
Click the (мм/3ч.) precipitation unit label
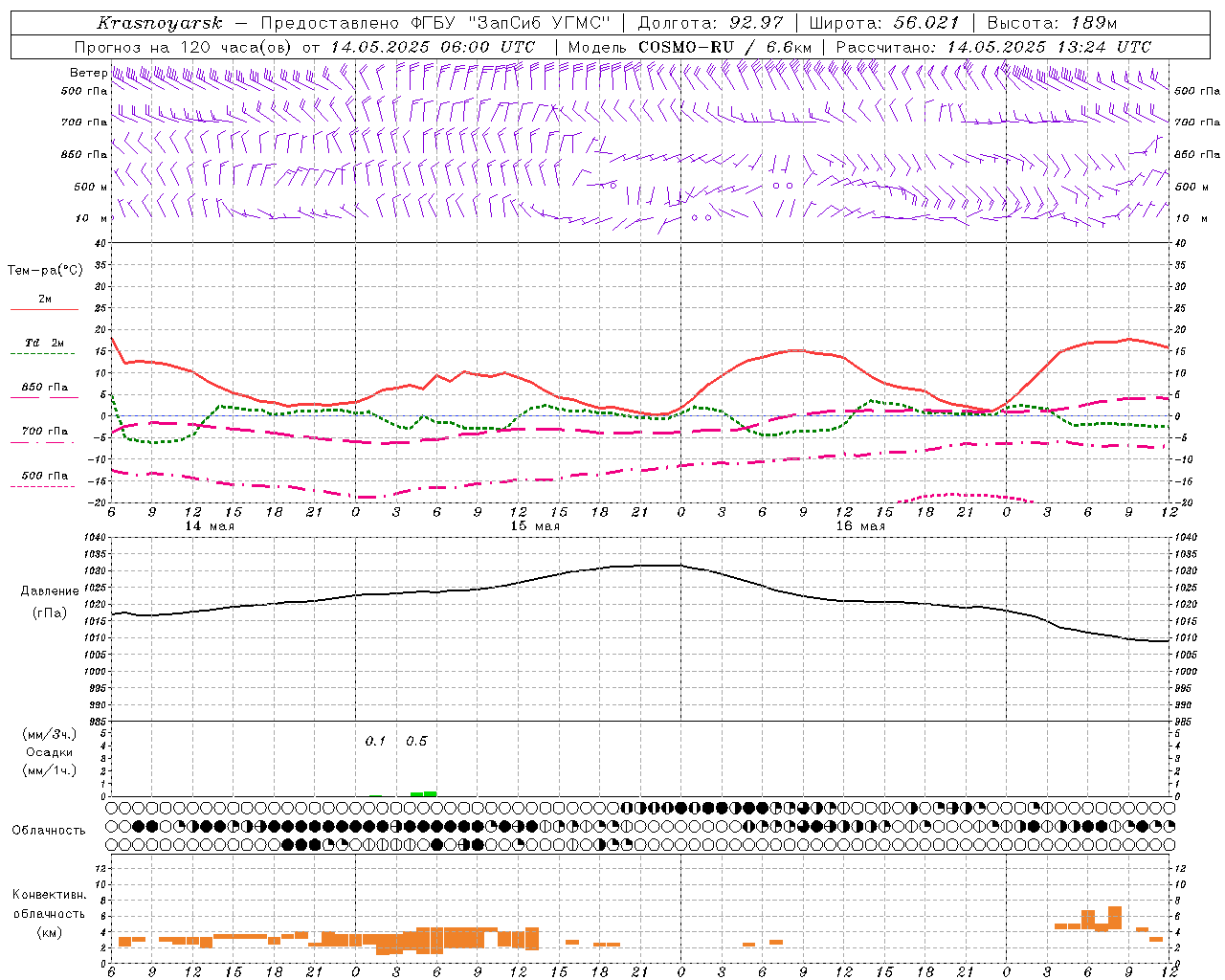pos(50,734)
